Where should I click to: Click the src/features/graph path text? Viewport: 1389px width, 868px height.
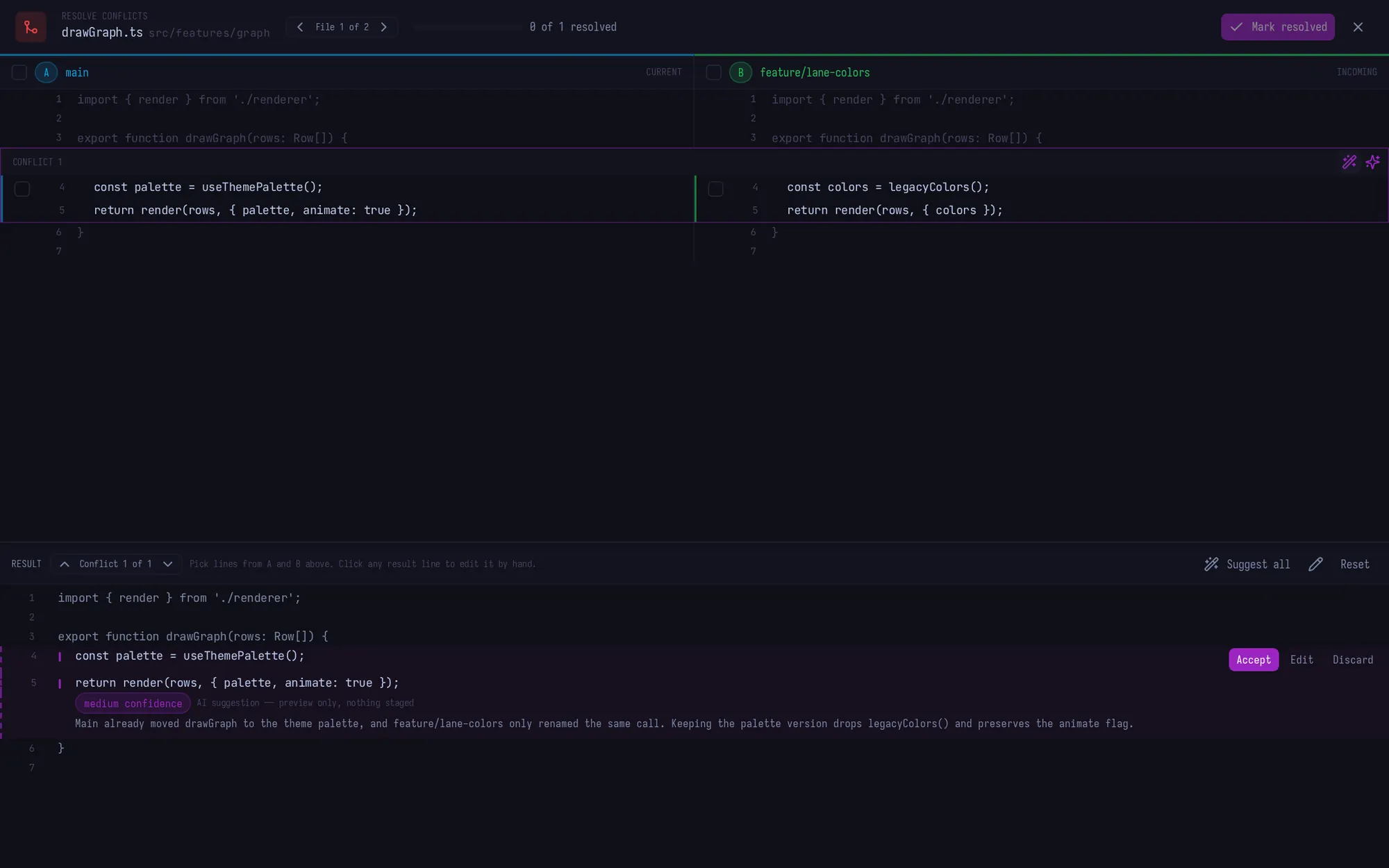[209, 33]
